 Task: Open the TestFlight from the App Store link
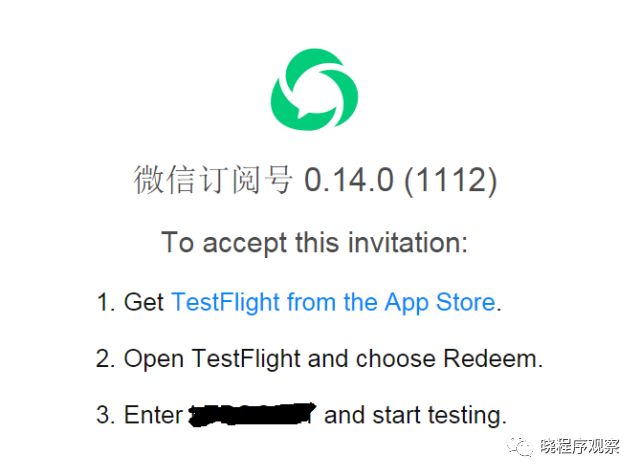click(333, 302)
